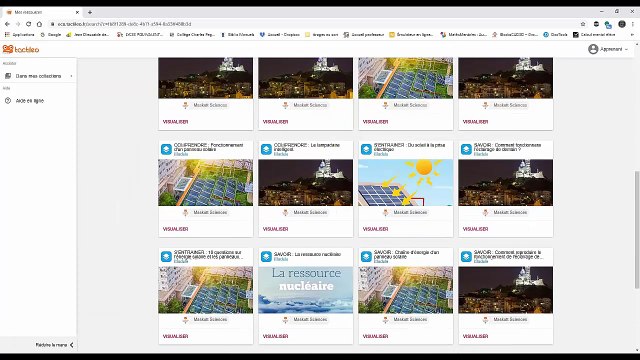This screenshot has height=360, width=640.
Task: Click VISUALISER on Du soleil à la prise électrique
Action: pos(376,229)
